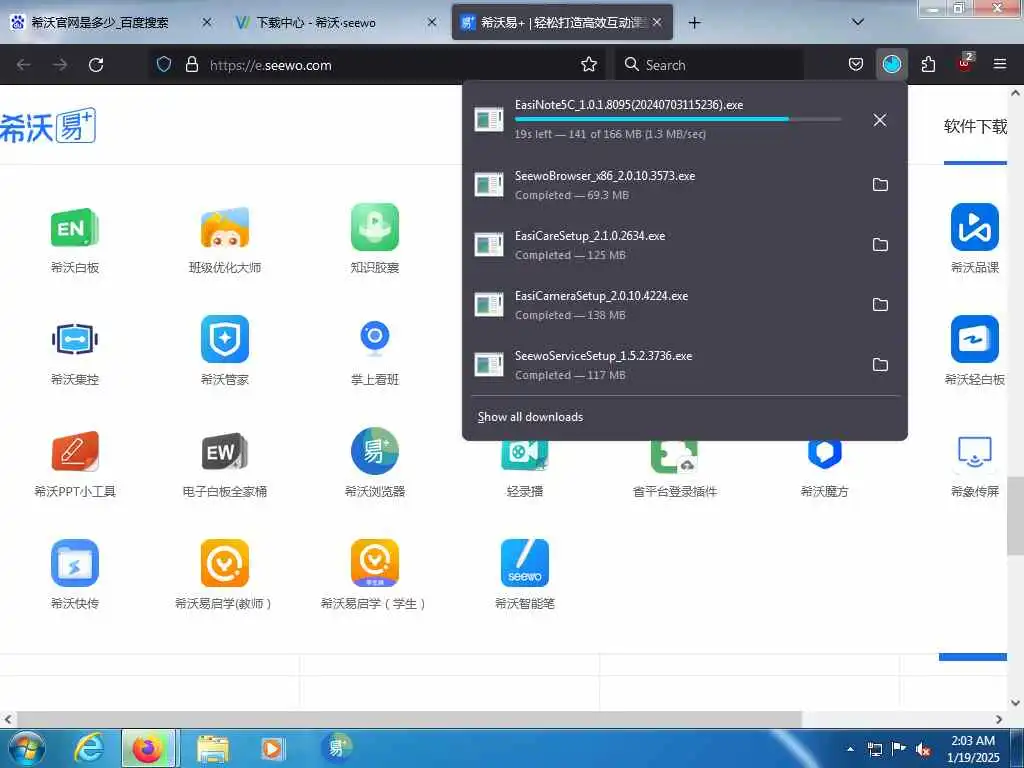Open the 希沃白板 EN app icon
Image resolution: width=1024 pixels, height=768 pixels.
tap(74, 227)
